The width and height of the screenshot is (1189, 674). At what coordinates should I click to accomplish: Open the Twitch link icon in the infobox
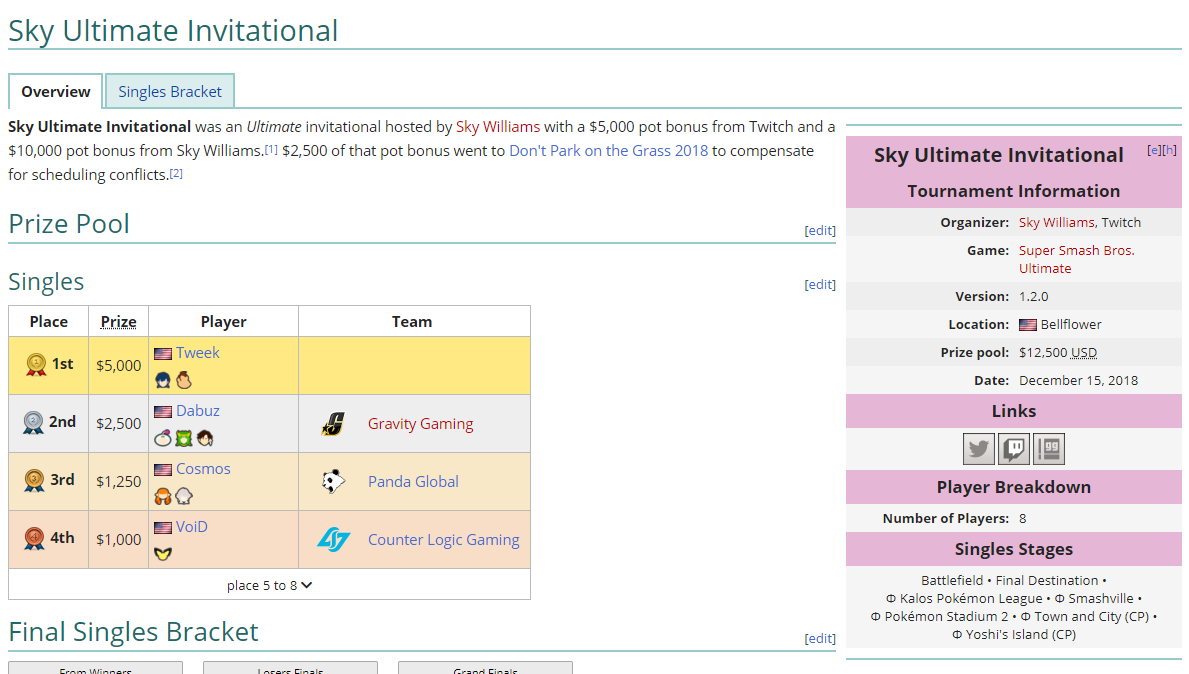click(x=1014, y=449)
